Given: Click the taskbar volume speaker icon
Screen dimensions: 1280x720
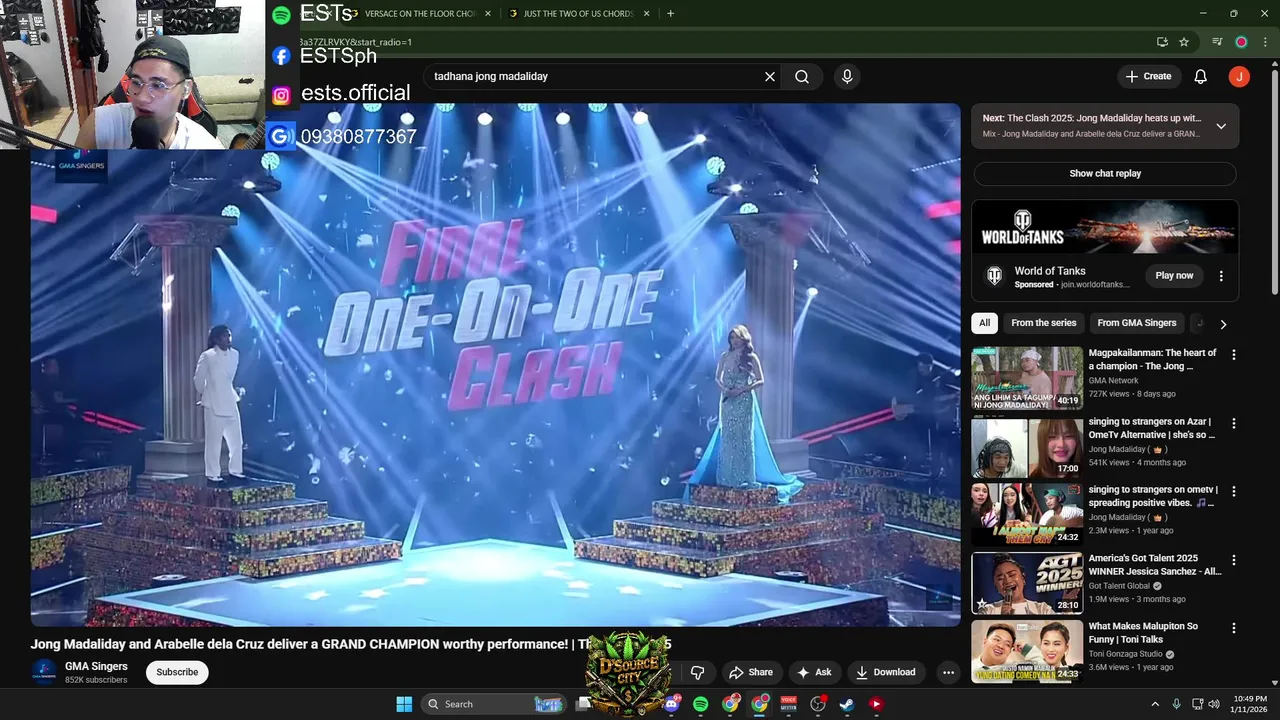Looking at the screenshot, I should pyautogui.click(x=1215, y=704).
